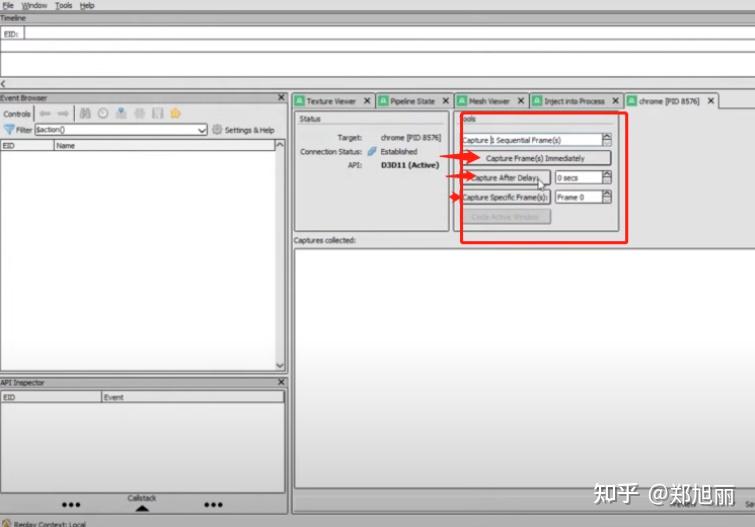Close the Texture Viewer tab
The height and width of the screenshot is (527, 755).
click(x=367, y=101)
